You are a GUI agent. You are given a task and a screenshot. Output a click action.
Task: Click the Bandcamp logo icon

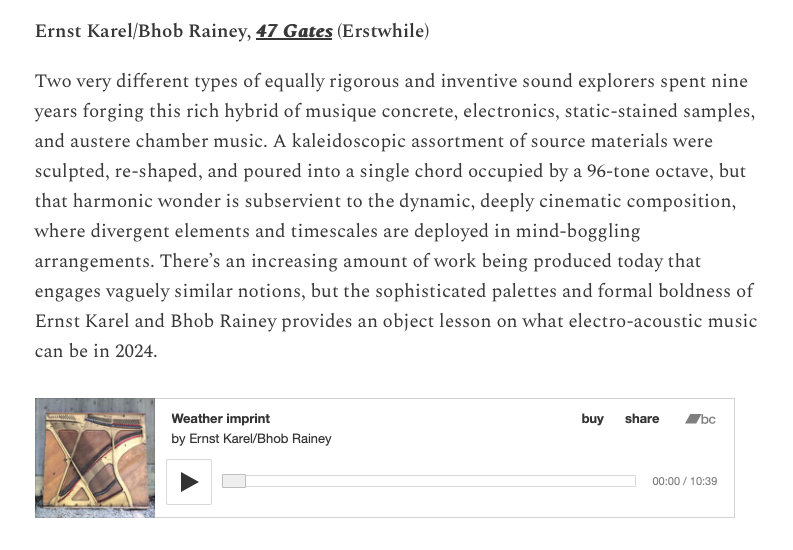coord(700,419)
